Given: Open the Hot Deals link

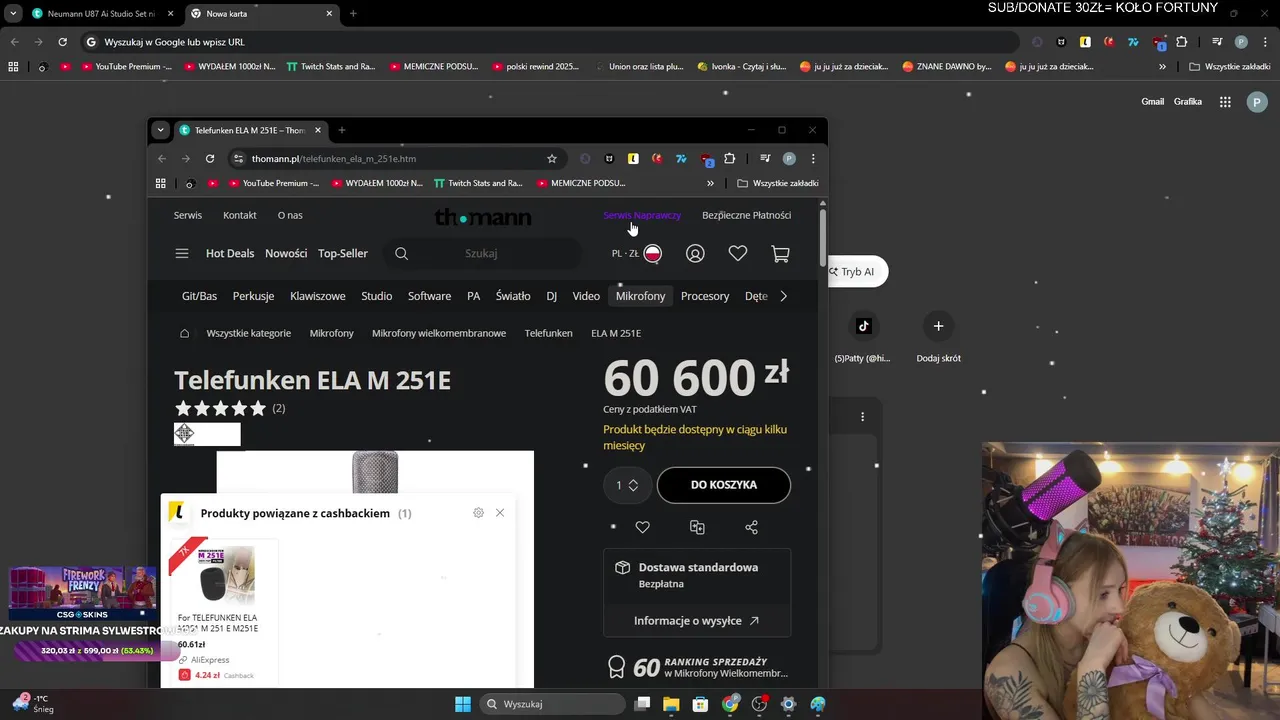Looking at the screenshot, I should 230,254.
